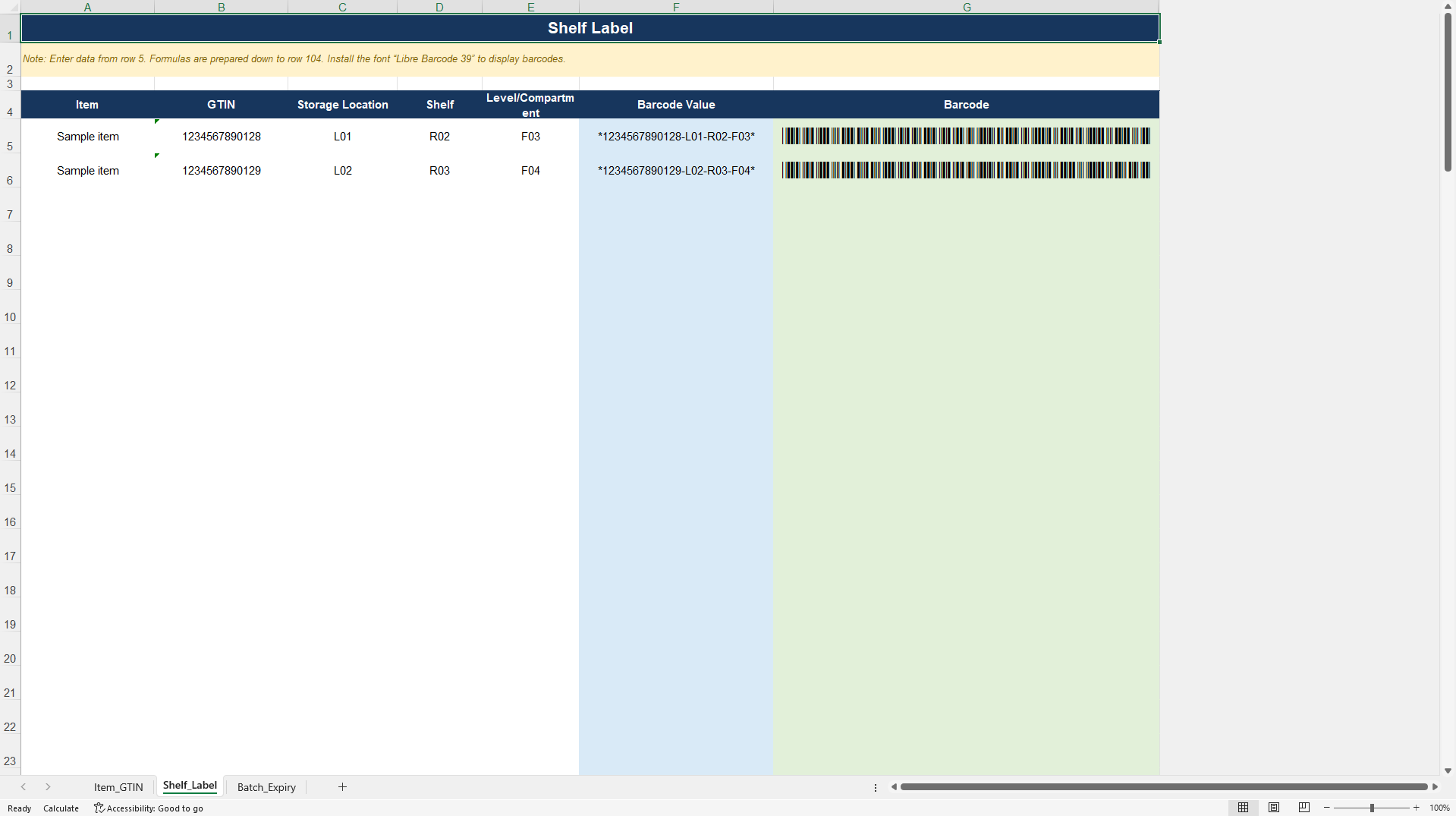Click the Barcode column header cell

point(967,105)
